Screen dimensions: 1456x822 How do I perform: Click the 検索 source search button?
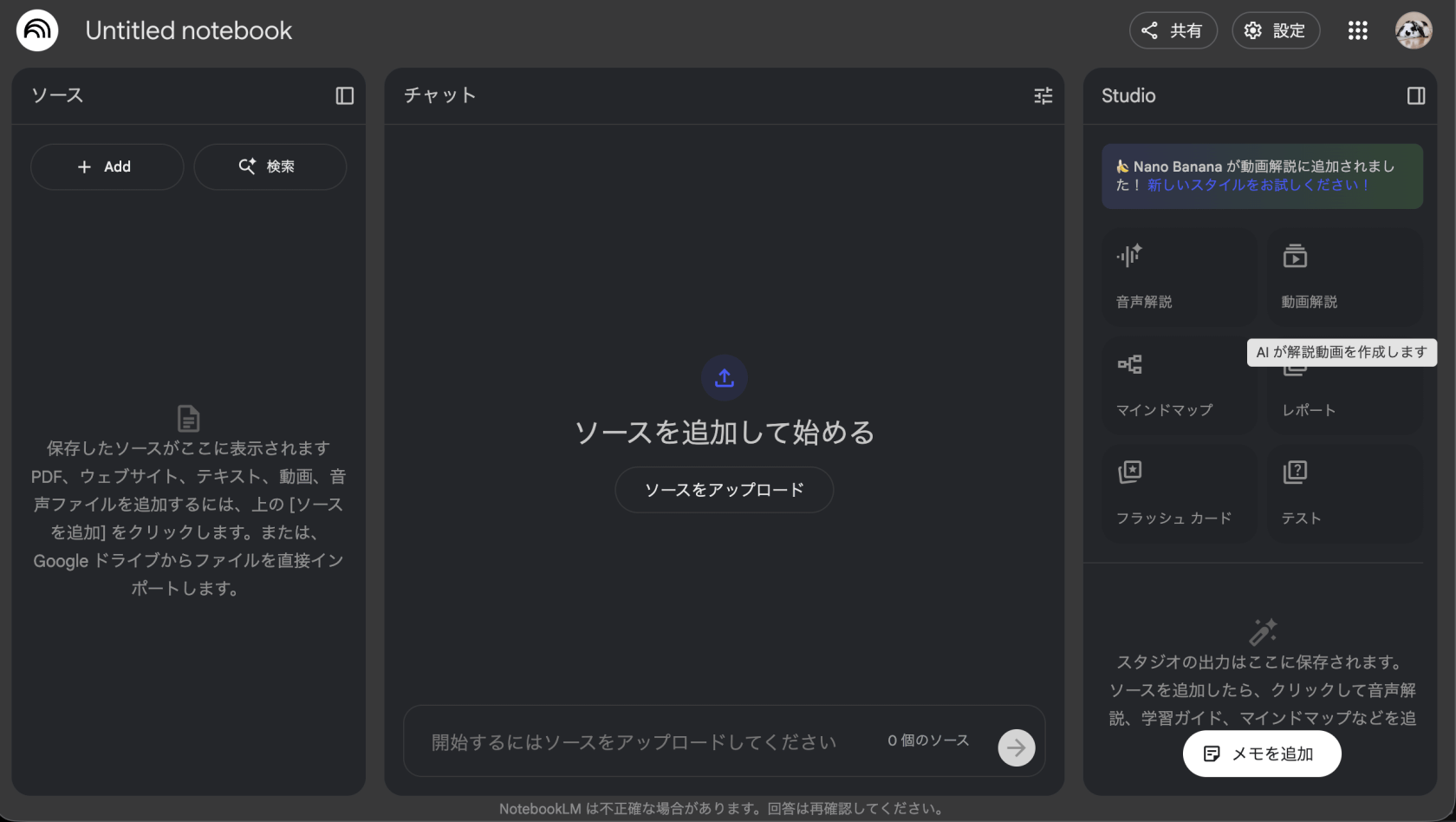270,166
